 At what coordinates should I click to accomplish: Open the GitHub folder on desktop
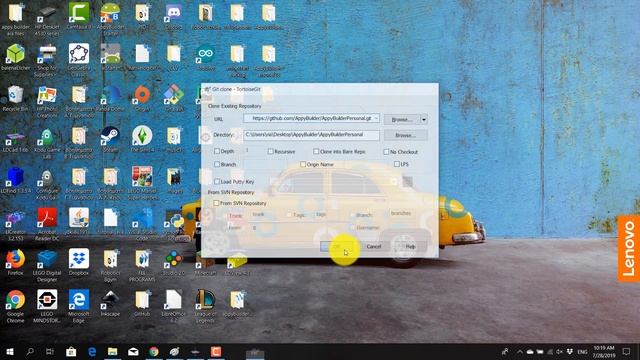pyautogui.click(x=142, y=303)
